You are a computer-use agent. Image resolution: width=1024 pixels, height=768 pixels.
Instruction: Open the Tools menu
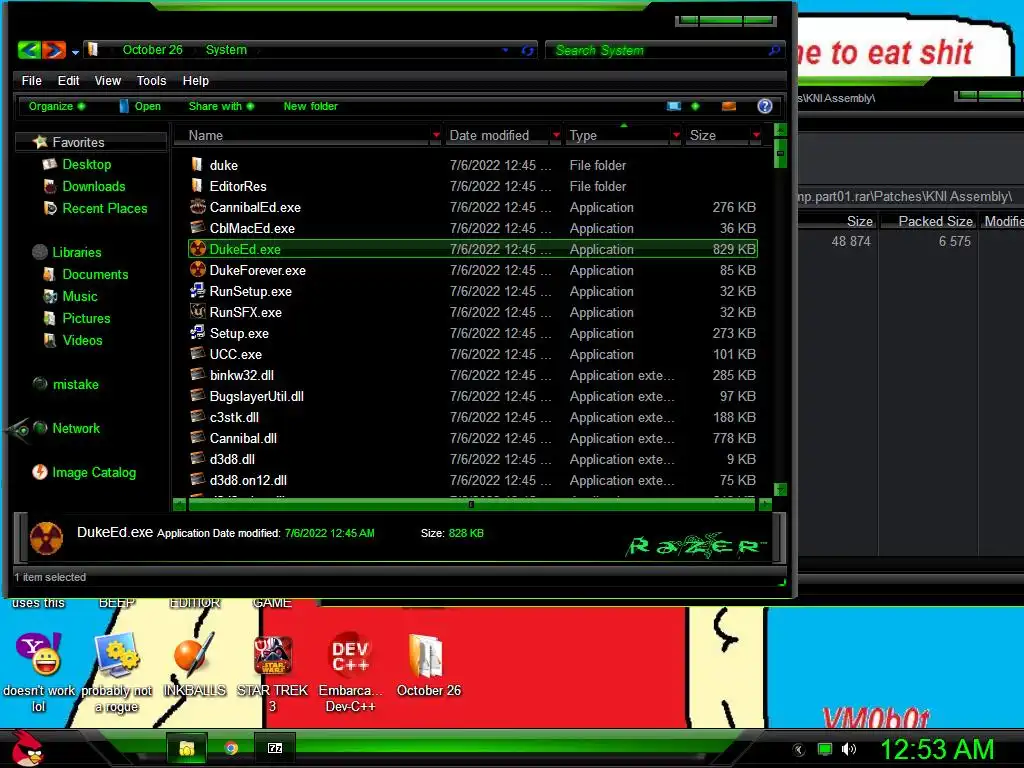(152, 80)
